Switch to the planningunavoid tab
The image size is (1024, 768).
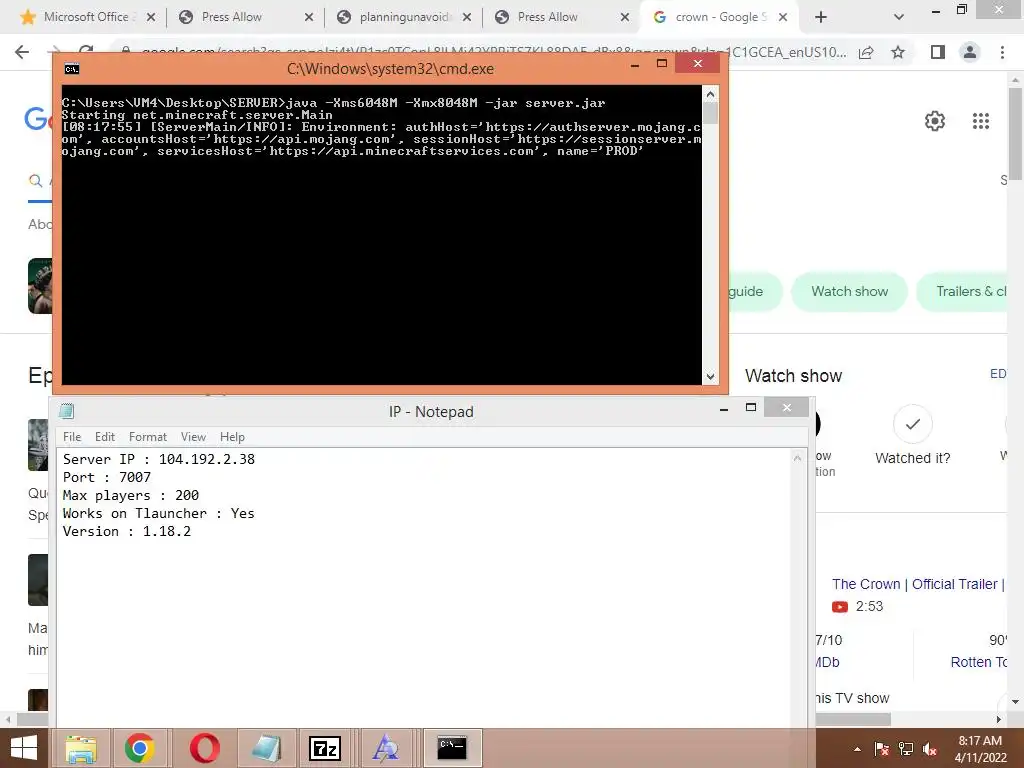tap(404, 18)
